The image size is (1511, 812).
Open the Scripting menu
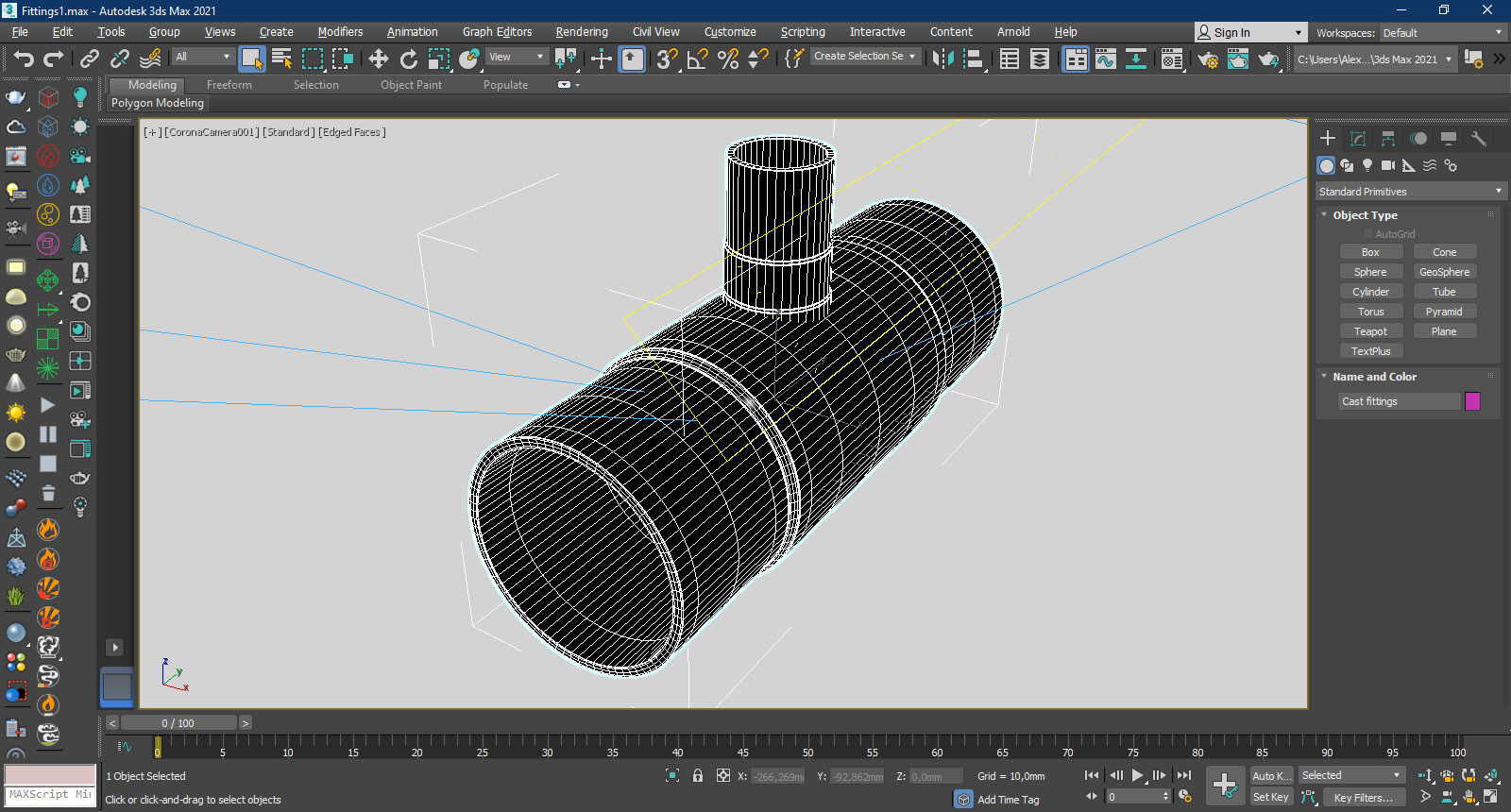803,32
